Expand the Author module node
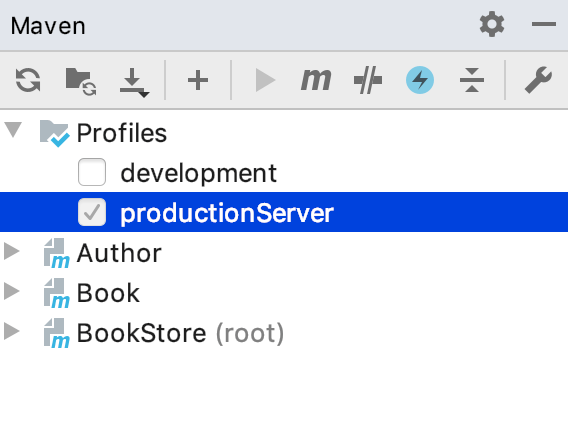Viewport: 568px width, 430px height. [12, 251]
